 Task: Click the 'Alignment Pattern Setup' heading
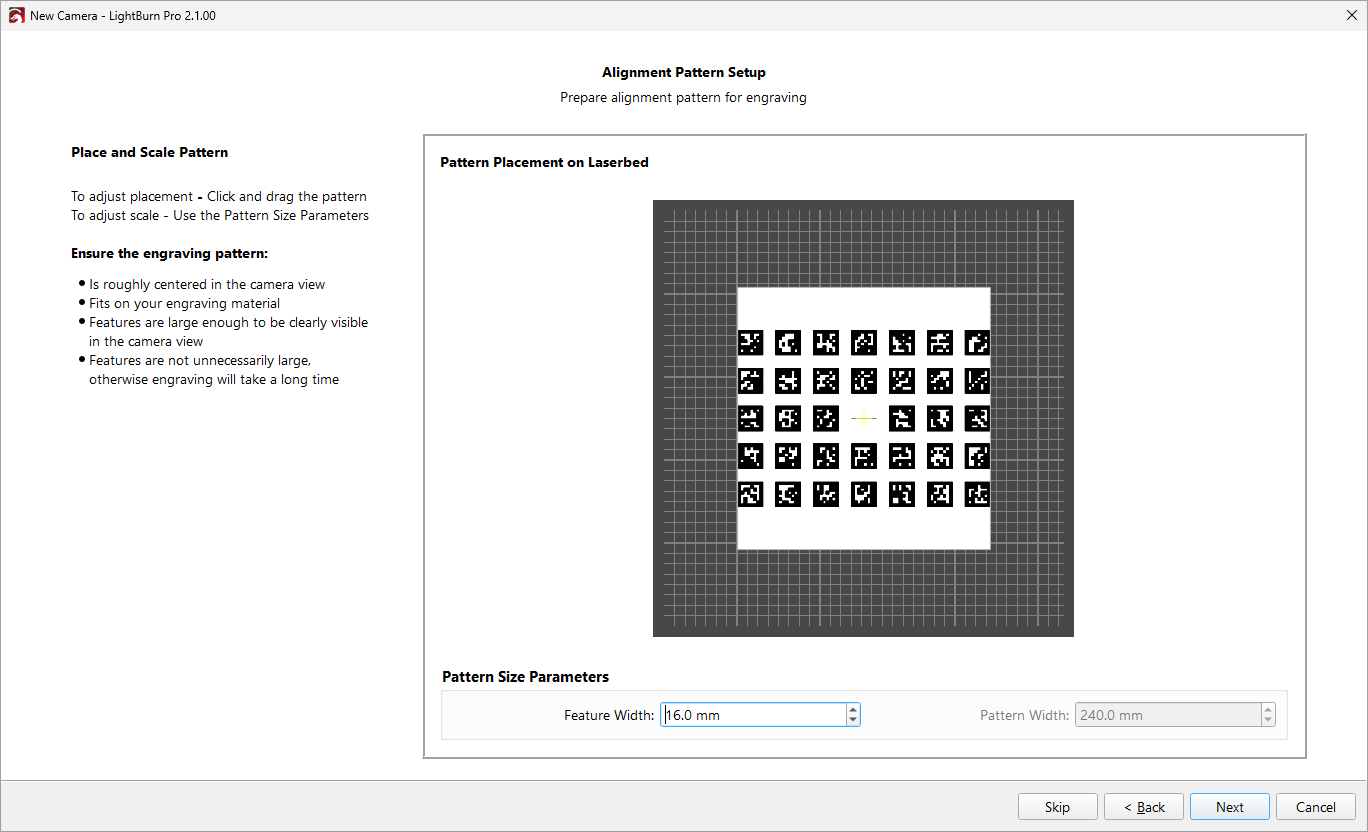[684, 73]
